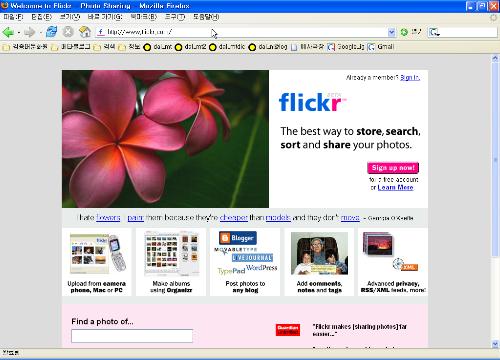Viewport: 500px width, 360px height.
Task: Click the 'cheaper' tag link in quote
Action: (x=234, y=218)
